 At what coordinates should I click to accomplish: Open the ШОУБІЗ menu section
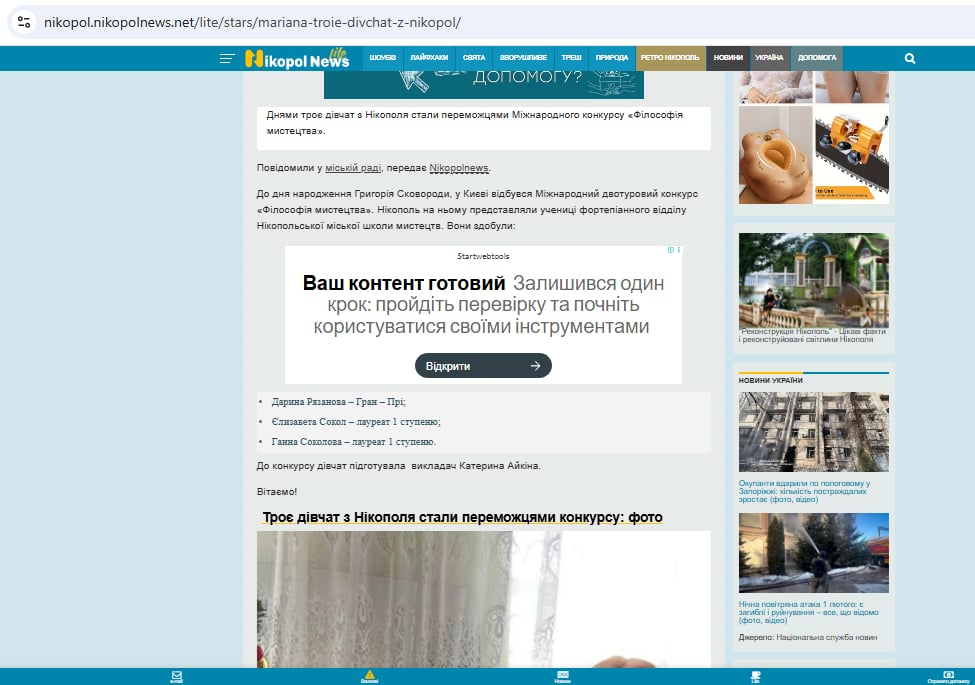coord(383,58)
